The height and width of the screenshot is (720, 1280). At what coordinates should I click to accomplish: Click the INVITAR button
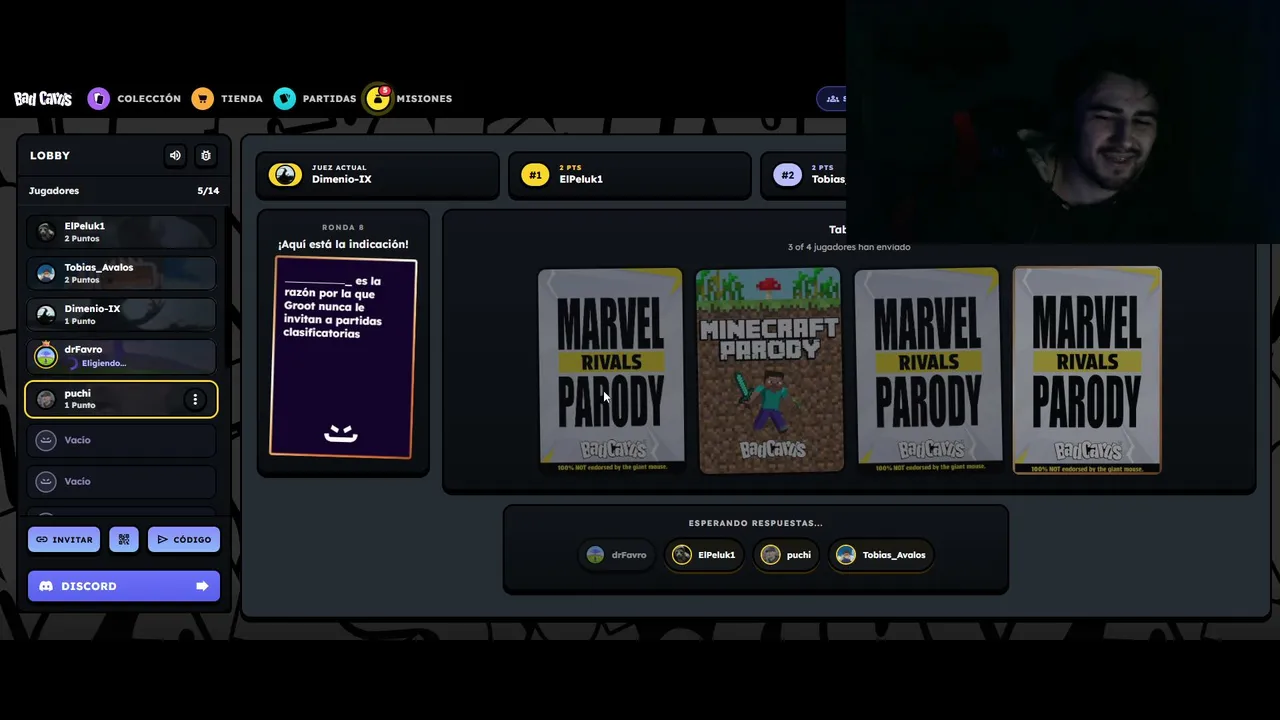click(64, 540)
